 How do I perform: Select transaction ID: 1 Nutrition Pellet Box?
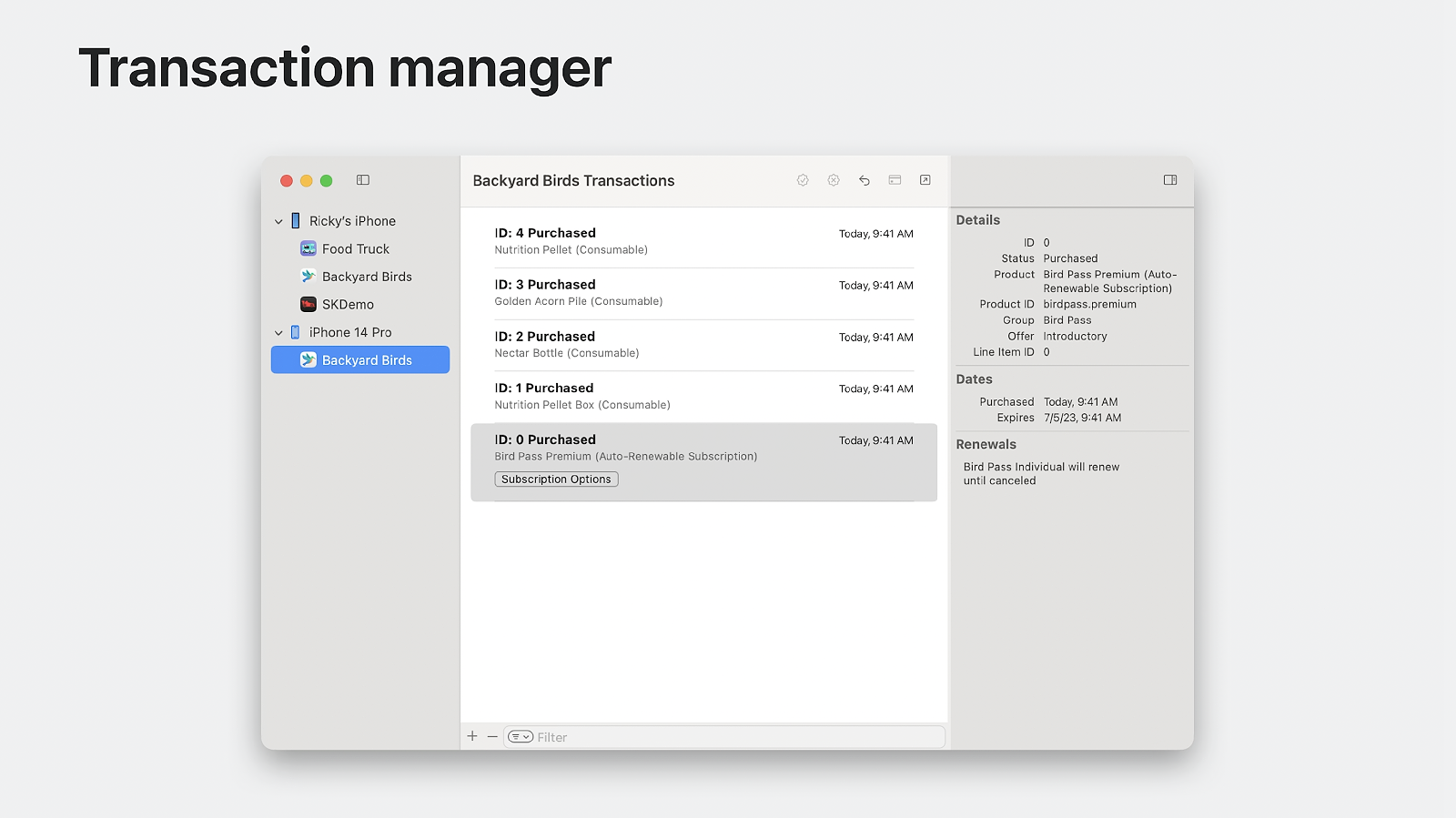703,397
